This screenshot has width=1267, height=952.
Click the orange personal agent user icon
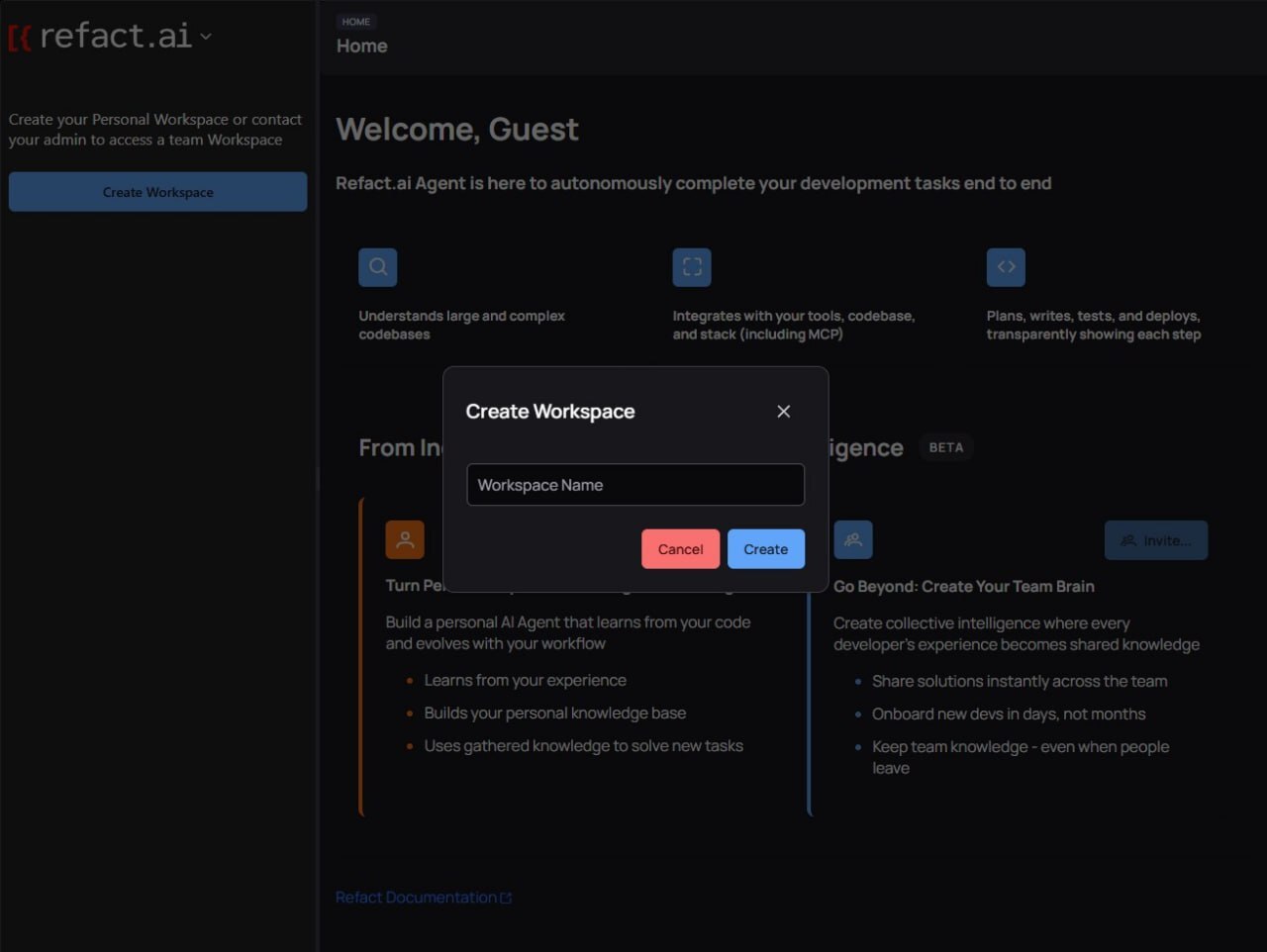[x=405, y=540]
